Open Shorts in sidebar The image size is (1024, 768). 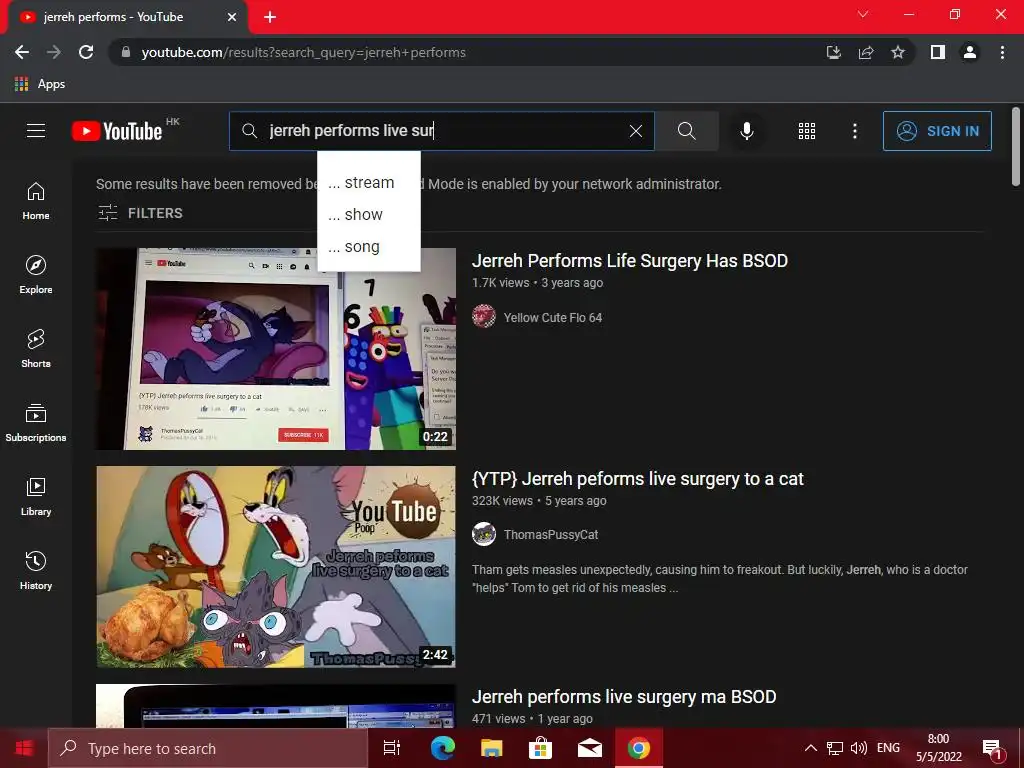click(36, 349)
